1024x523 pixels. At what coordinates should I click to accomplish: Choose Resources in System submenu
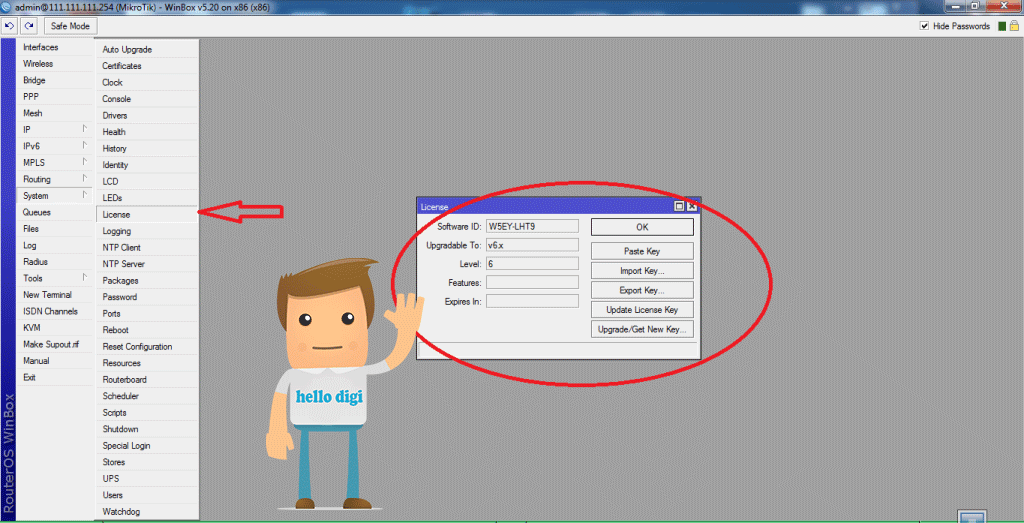pos(146,363)
